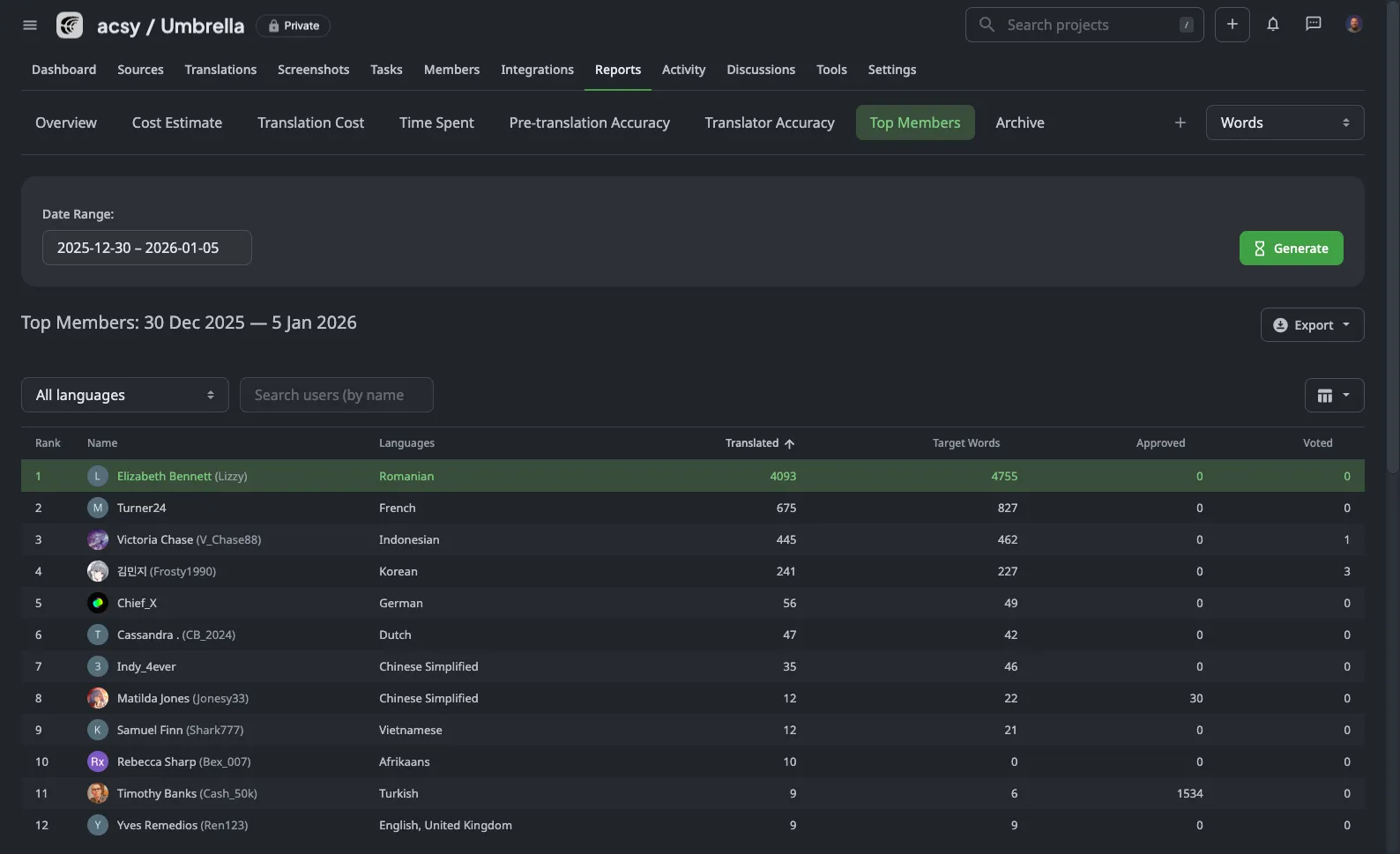This screenshot has width=1400, height=854.
Task: Click the Date Range input field
Action: pyautogui.click(x=146, y=248)
